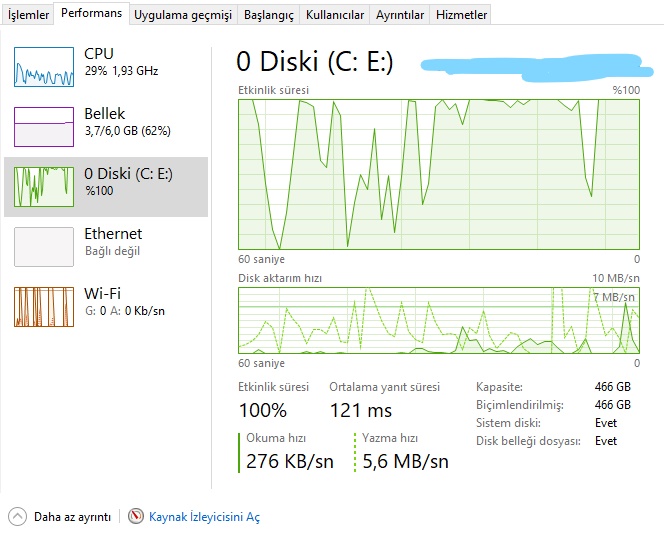Select the CPU usage mini graph thumbnail
Image resolution: width=664 pixels, height=540 pixels.
44,66
